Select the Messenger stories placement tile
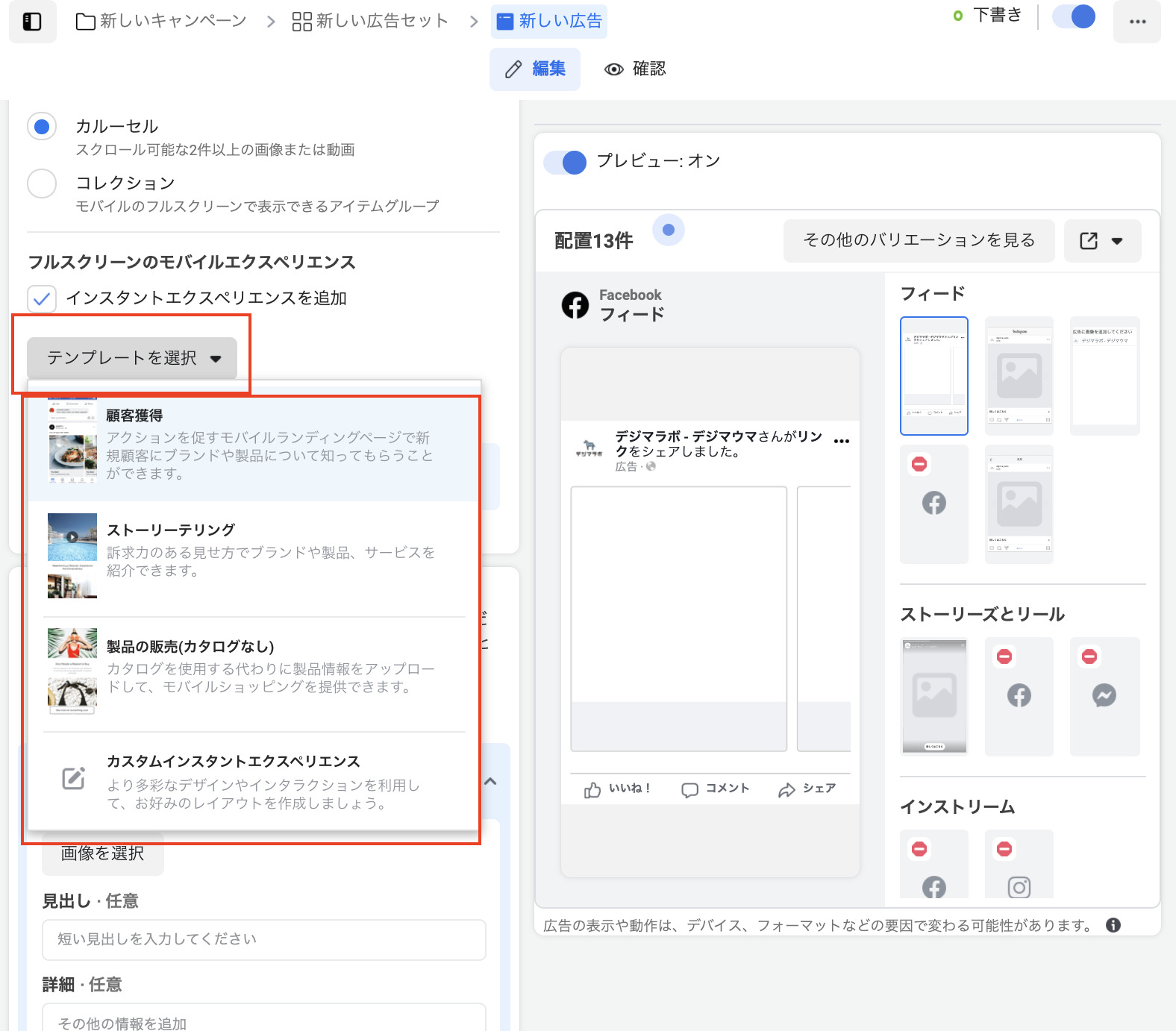Viewport: 1176px width, 1031px height. point(1104,695)
